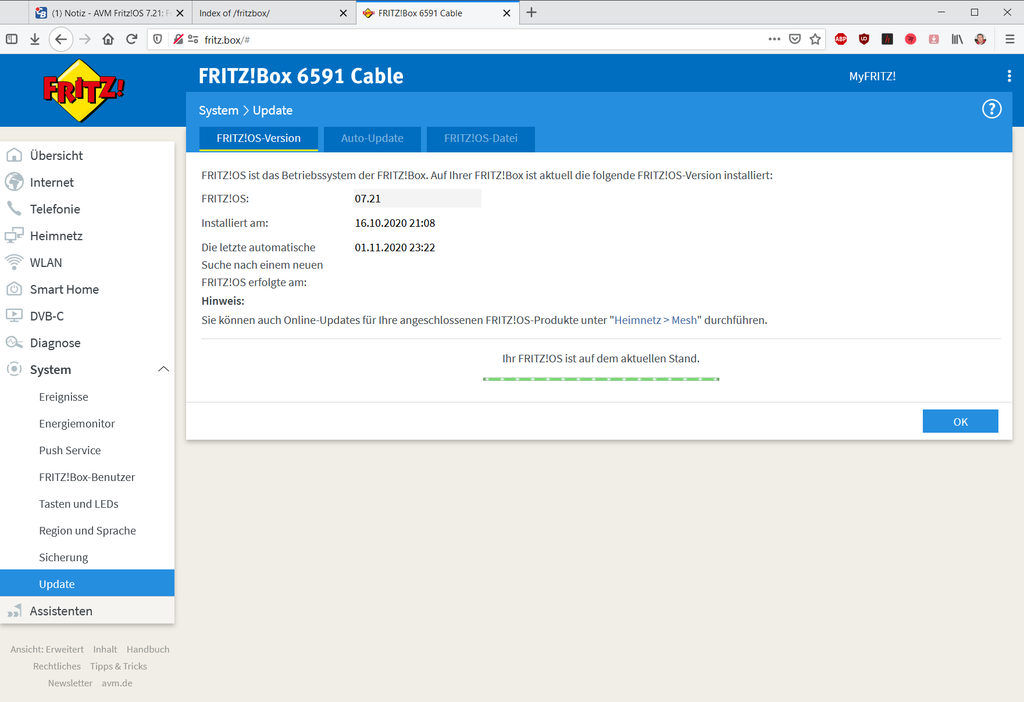Open the Handbuch footer link

pyautogui.click(x=148, y=649)
